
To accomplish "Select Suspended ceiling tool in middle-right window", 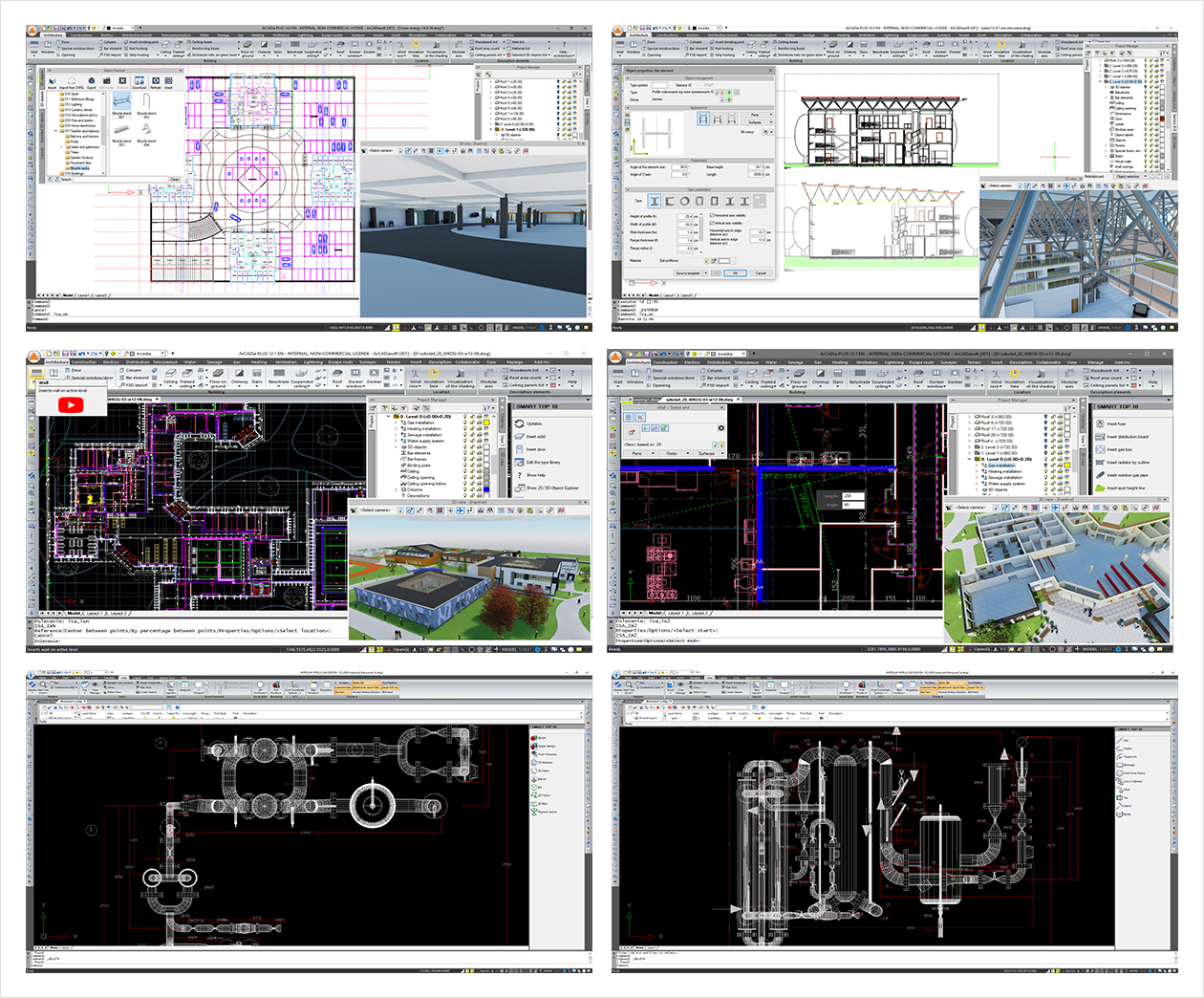I will (x=883, y=380).
